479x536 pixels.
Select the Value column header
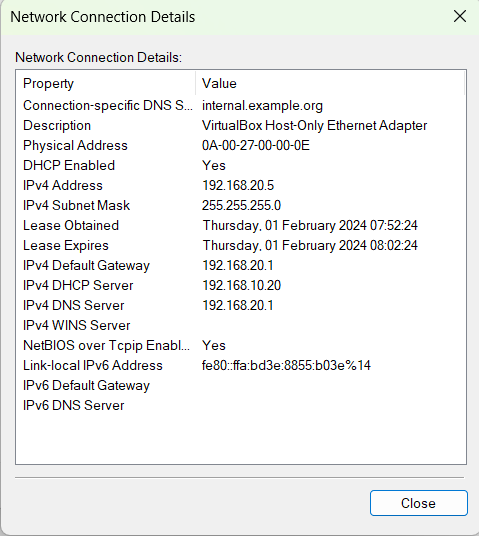[x=330, y=83]
